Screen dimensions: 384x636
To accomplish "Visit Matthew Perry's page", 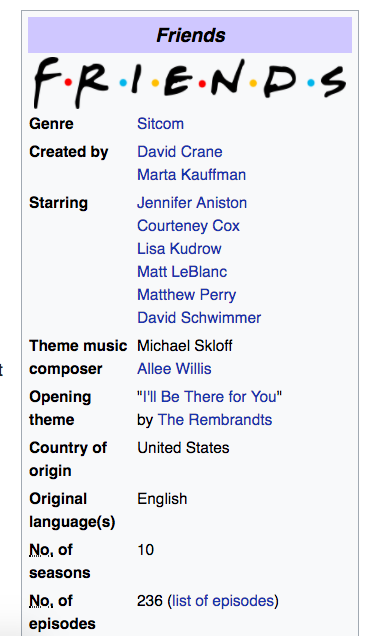I will 187,295.
